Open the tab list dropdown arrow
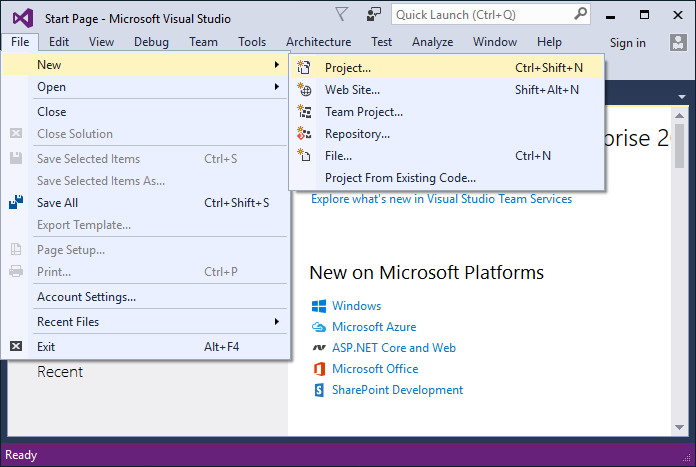Screen dimensions: 696x467 point(682,96)
